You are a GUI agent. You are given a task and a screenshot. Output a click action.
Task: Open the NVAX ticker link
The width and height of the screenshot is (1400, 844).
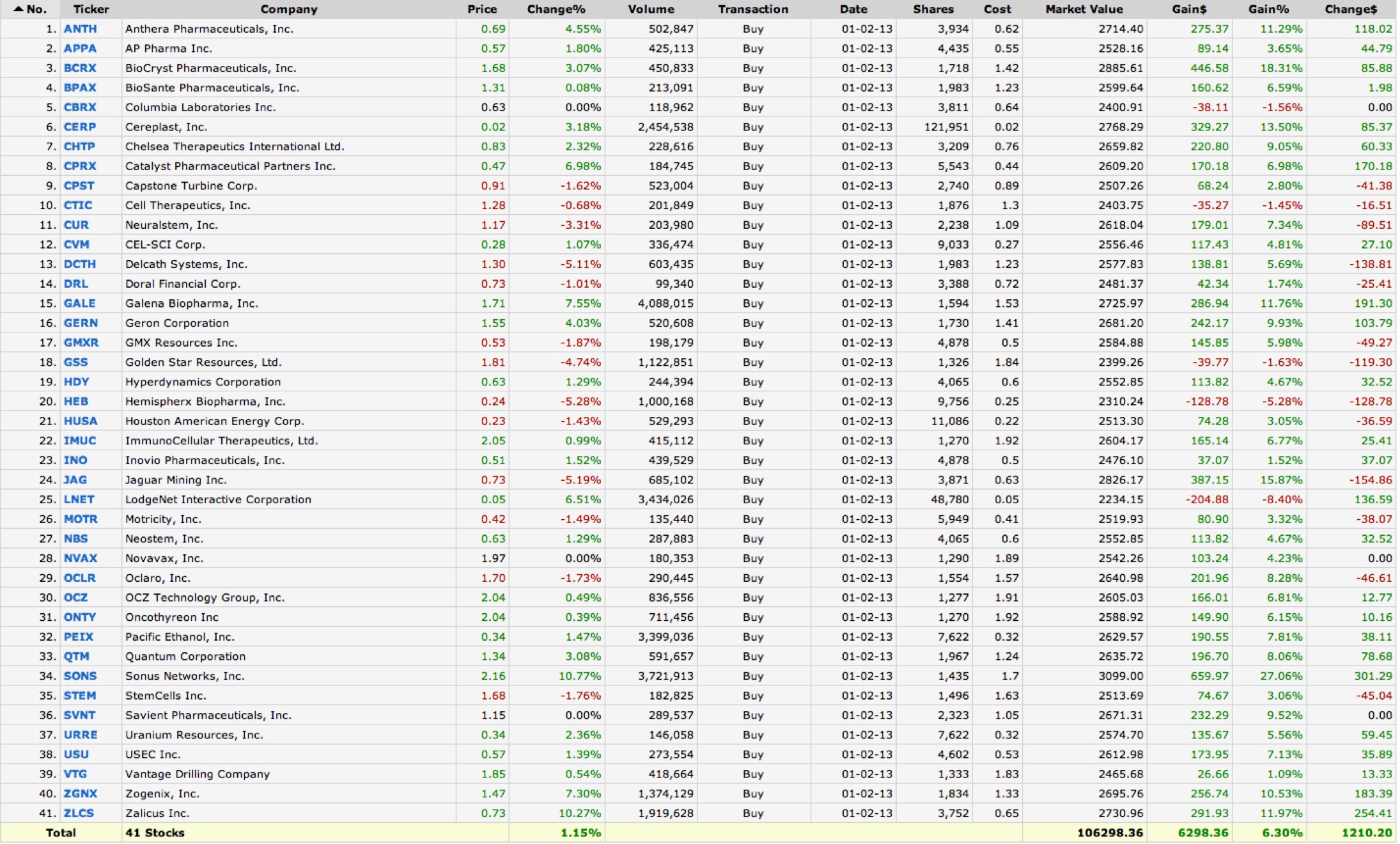pos(81,558)
